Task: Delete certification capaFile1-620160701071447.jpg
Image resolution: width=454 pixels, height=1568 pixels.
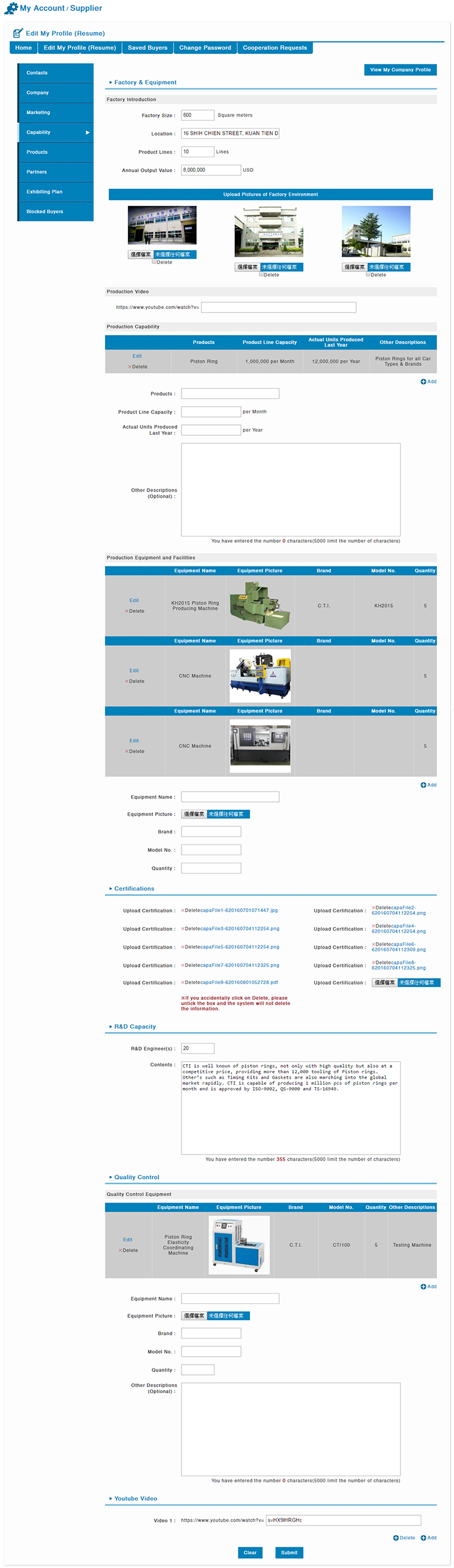Action: tap(191, 911)
